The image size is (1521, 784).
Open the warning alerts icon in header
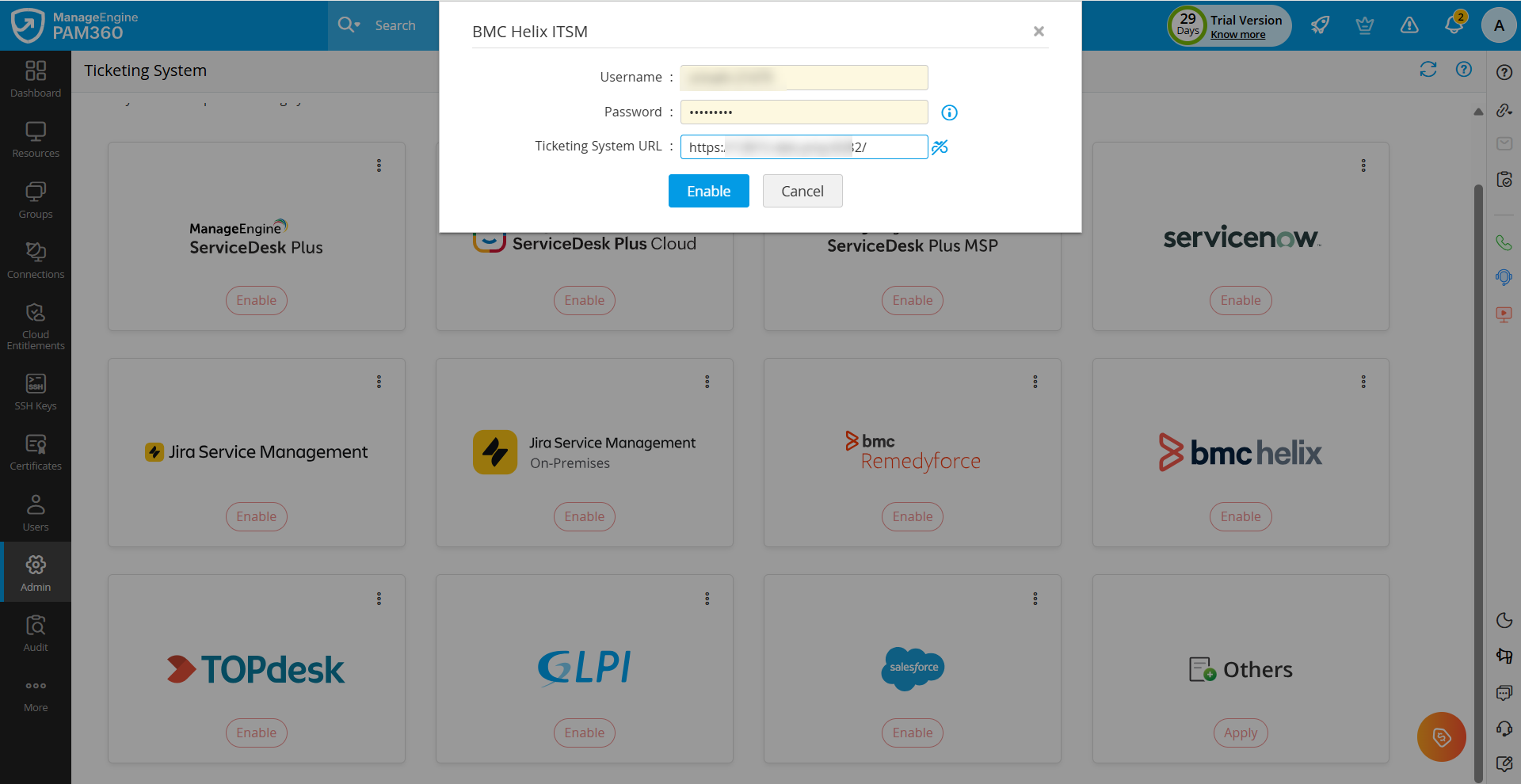tap(1409, 25)
